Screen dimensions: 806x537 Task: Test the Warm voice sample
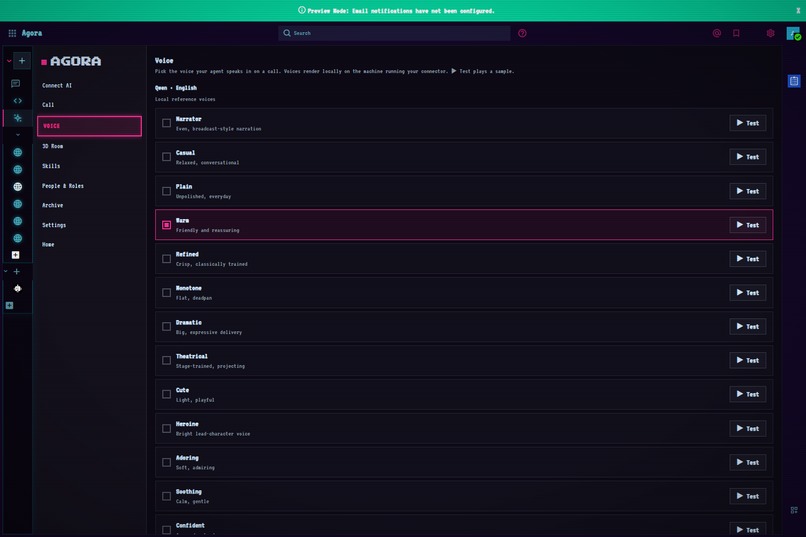pyautogui.click(x=747, y=225)
